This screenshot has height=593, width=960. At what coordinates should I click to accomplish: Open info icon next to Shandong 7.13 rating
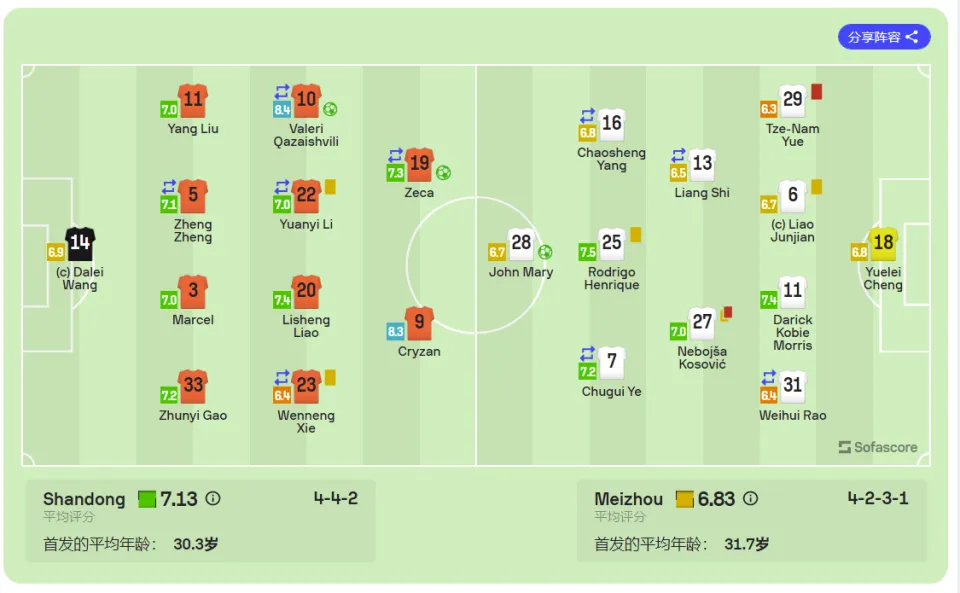212,499
